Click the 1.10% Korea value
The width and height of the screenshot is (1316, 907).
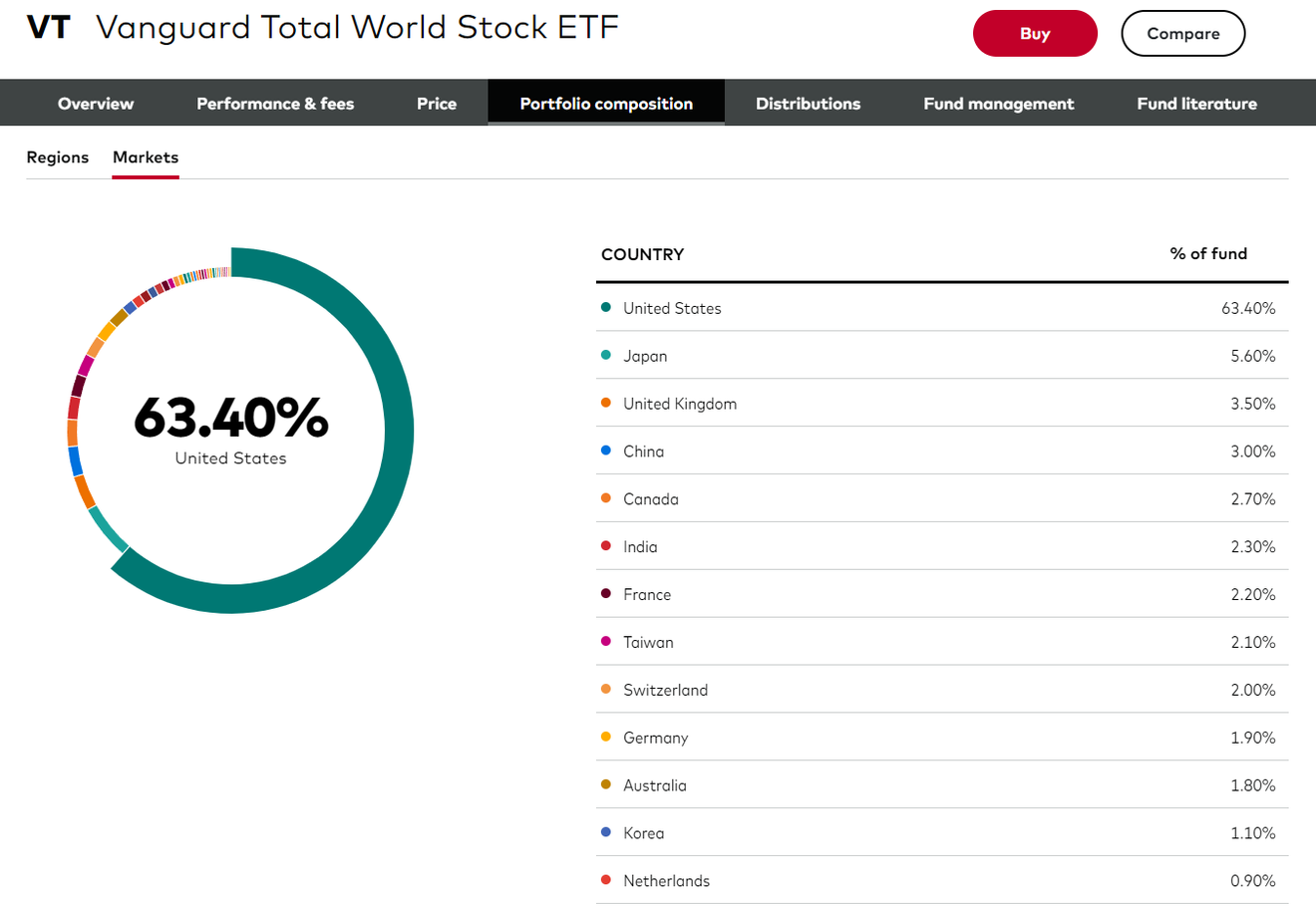1252,833
